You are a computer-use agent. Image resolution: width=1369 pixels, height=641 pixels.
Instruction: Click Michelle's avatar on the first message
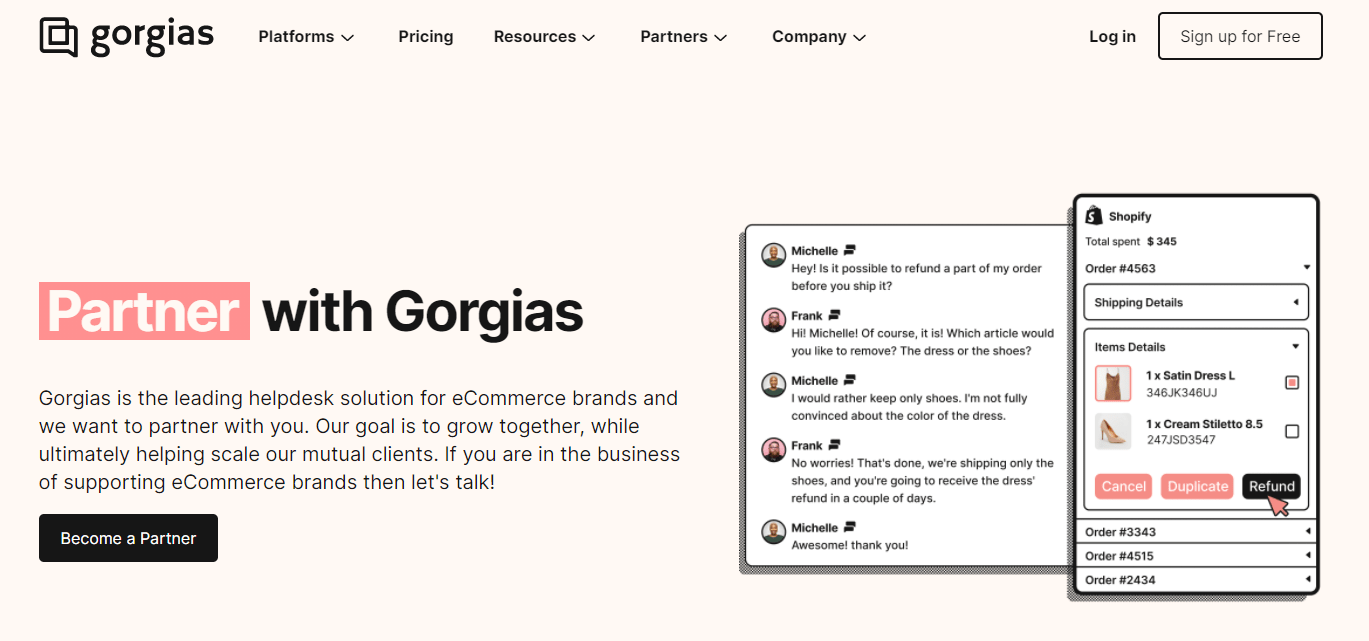click(773, 255)
